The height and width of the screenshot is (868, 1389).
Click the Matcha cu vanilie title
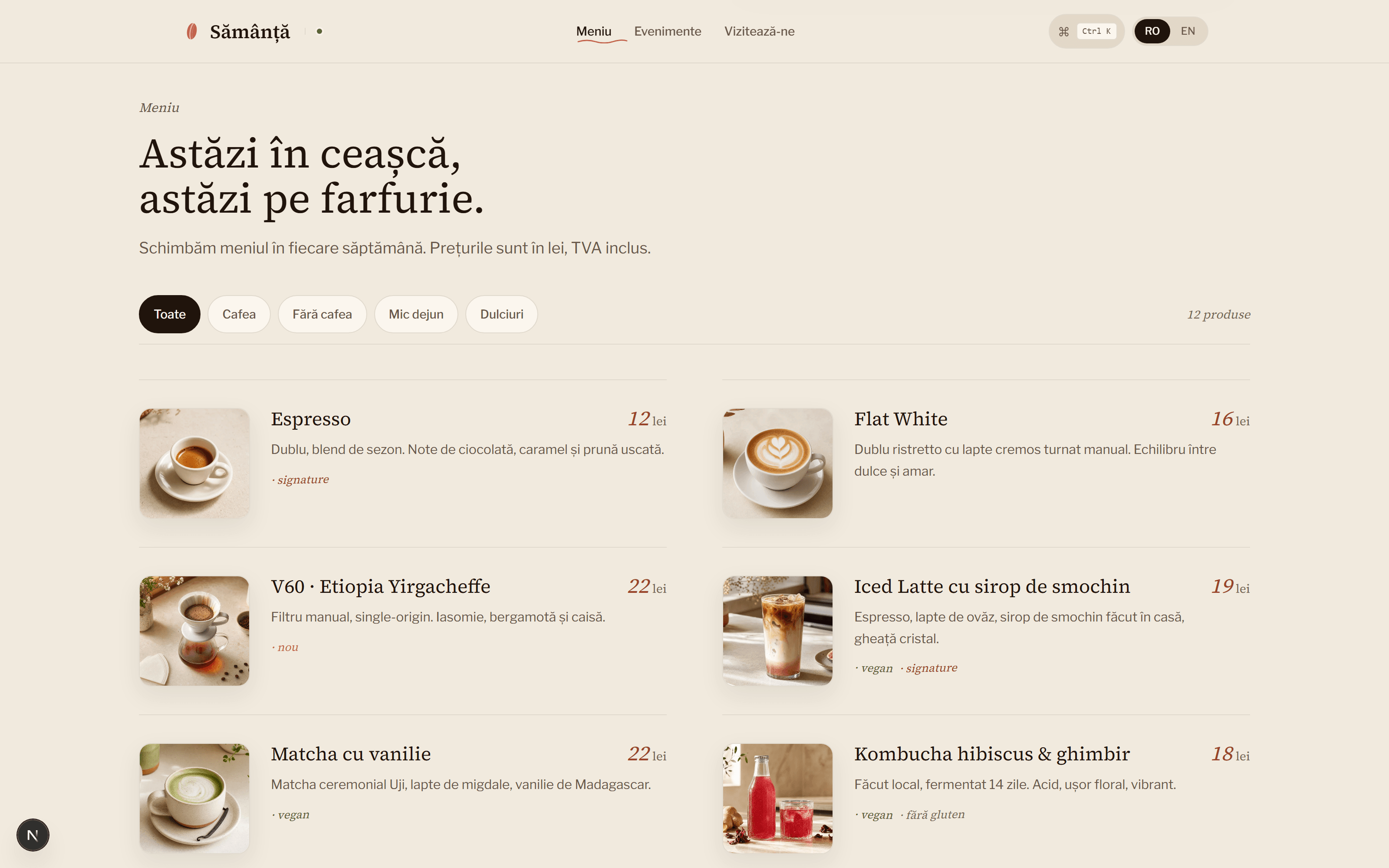click(351, 754)
